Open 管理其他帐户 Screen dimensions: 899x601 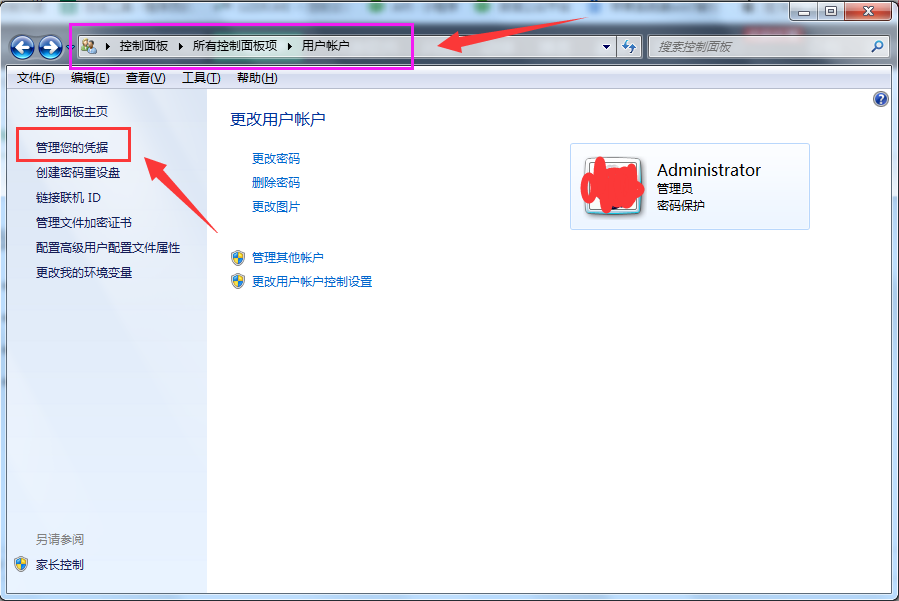(x=288, y=257)
